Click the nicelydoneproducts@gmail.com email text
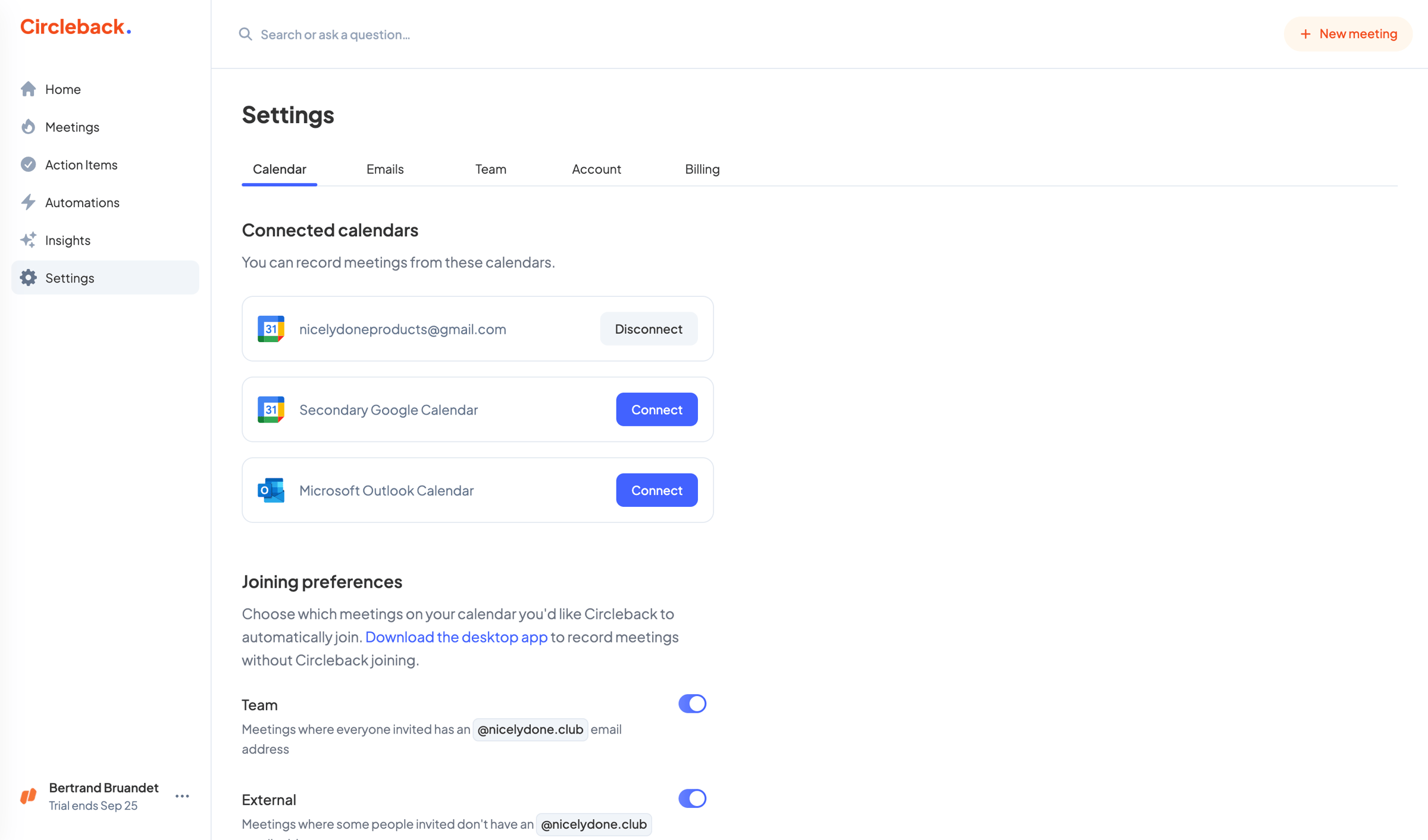The width and height of the screenshot is (1428, 840). tap(403, 329)
